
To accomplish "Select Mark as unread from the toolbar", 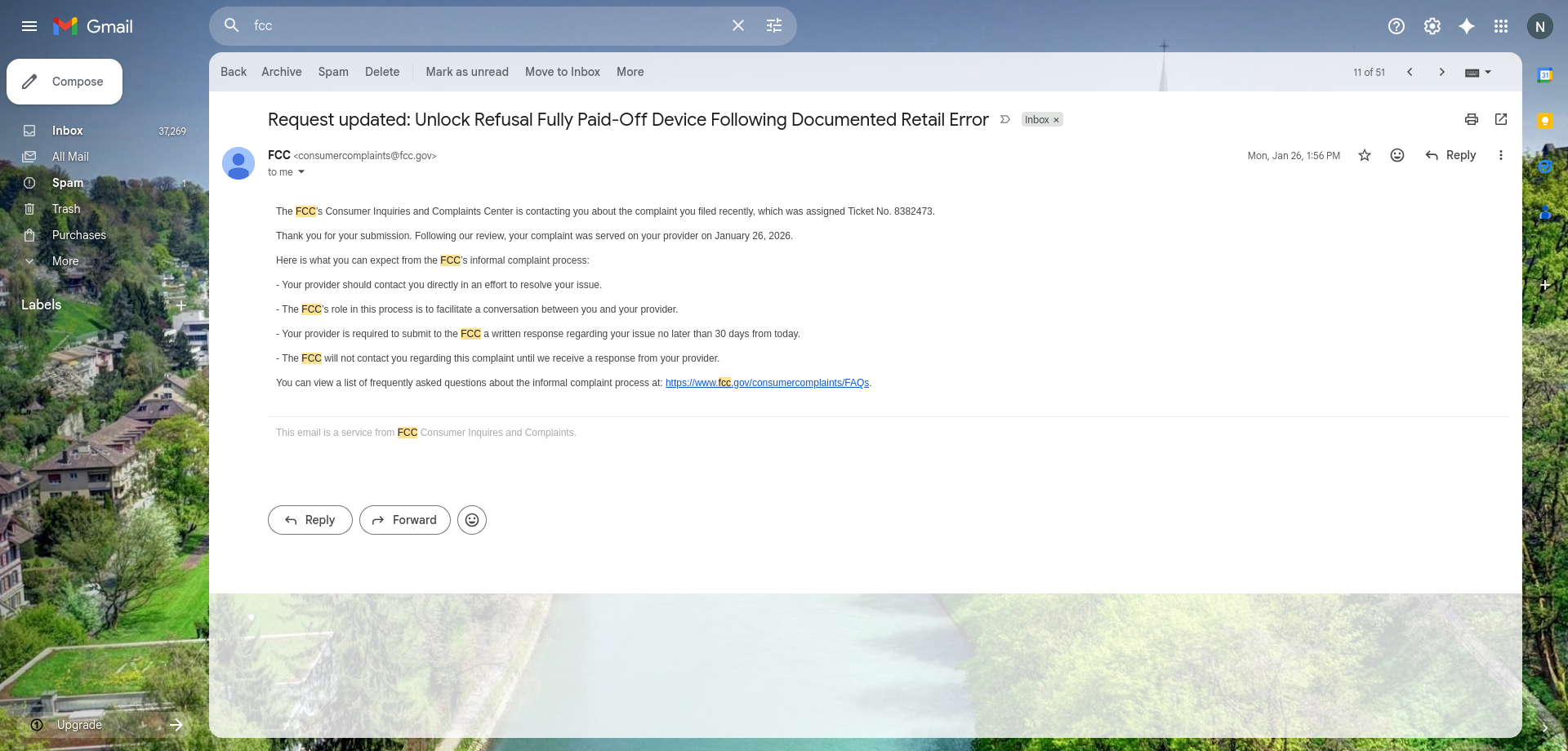I will (x=466, y=72).
